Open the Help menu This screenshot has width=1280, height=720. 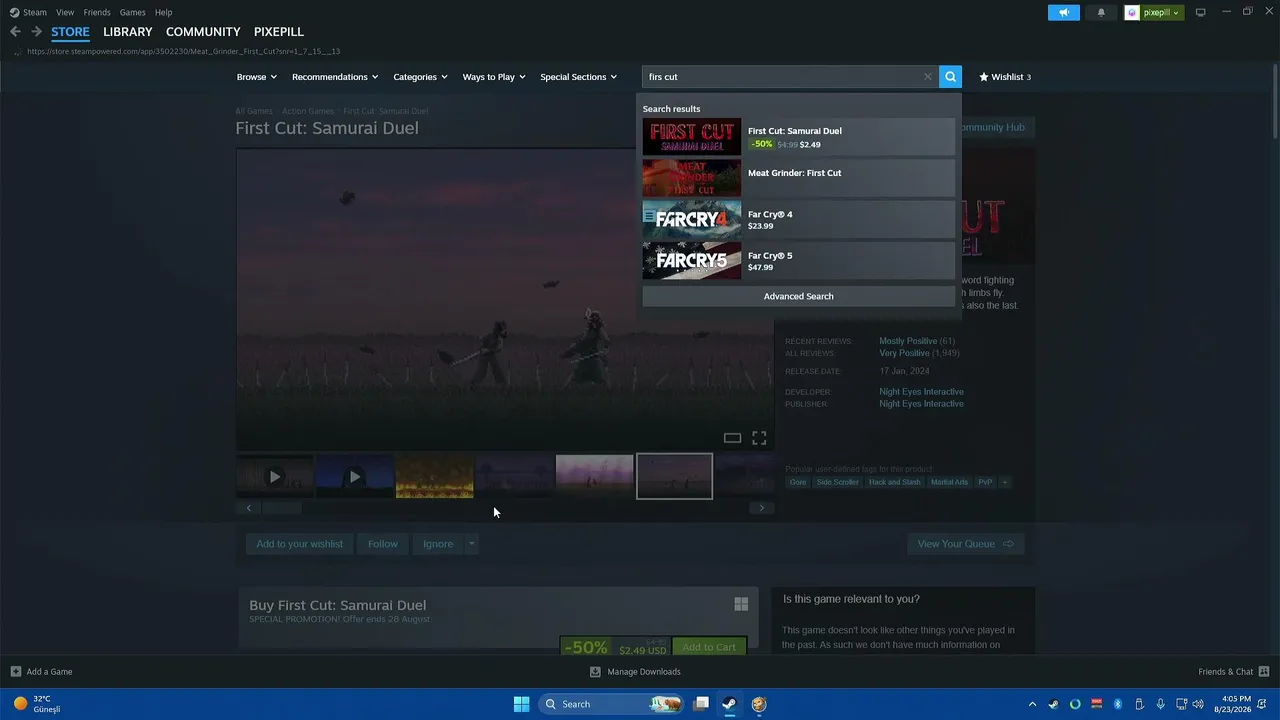(164, 12)
